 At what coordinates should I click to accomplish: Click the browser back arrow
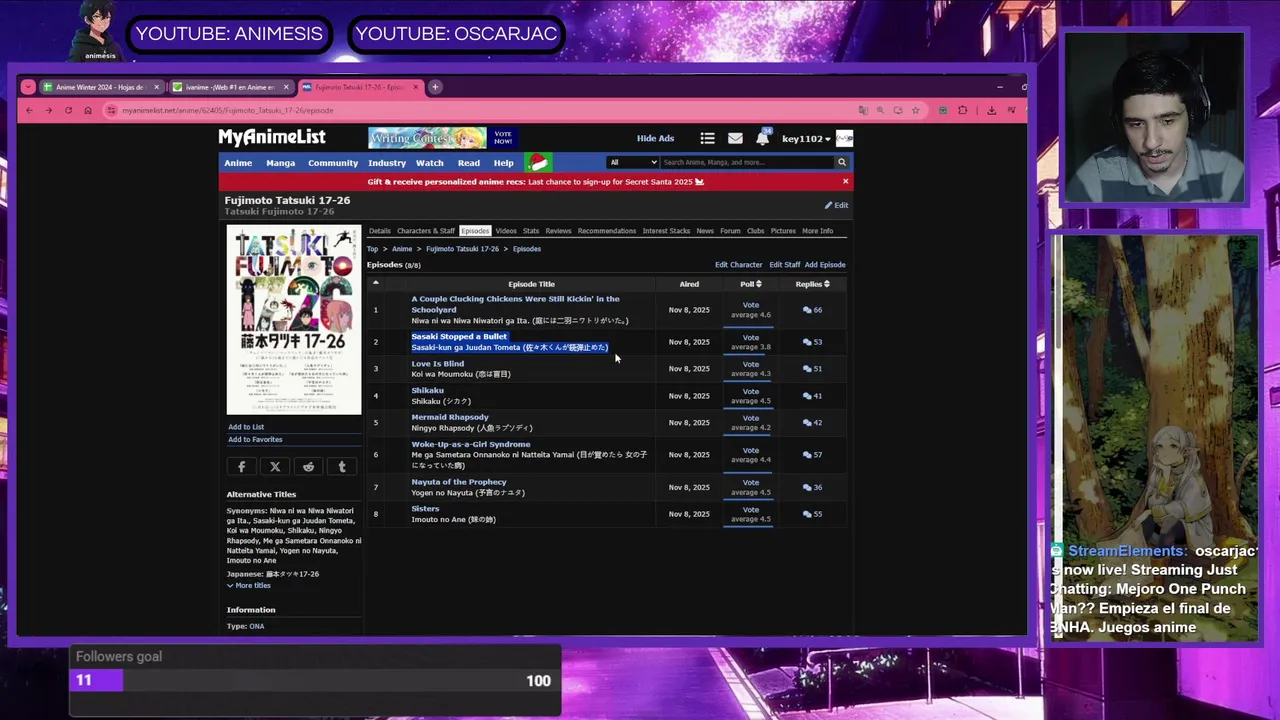coord(29,110)
